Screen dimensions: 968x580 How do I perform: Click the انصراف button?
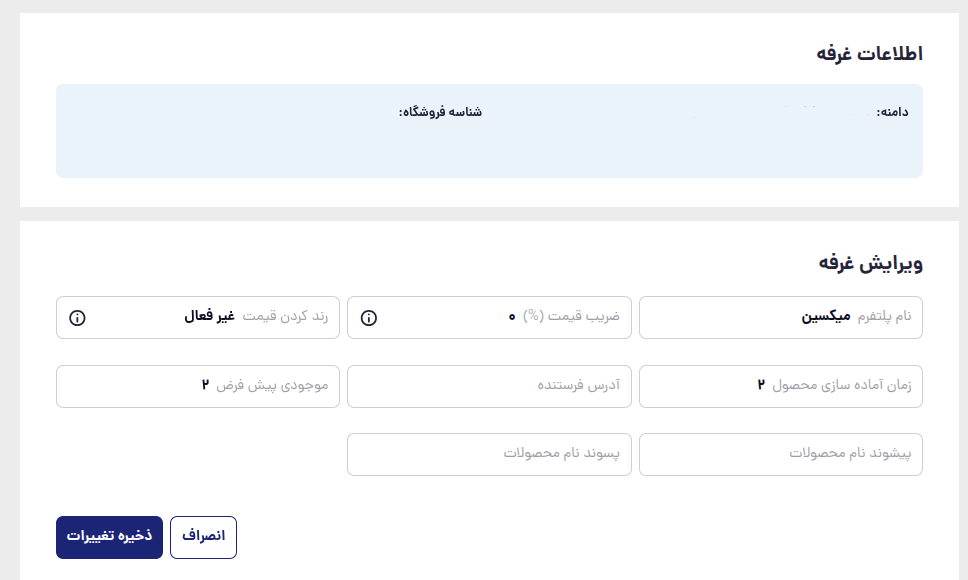[203, 537]
